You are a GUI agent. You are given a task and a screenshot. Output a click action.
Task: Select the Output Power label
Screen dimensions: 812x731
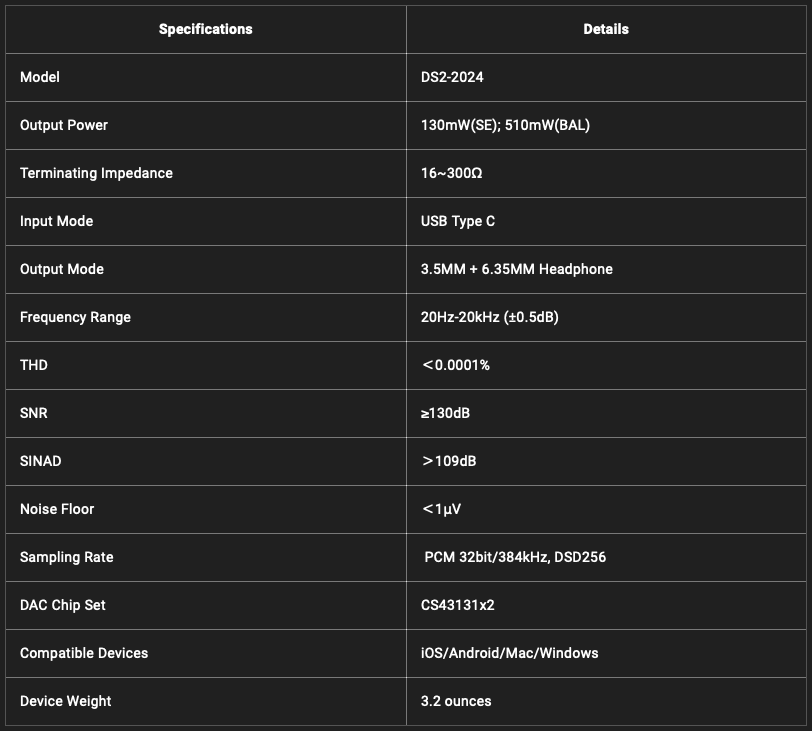point(64,125)
